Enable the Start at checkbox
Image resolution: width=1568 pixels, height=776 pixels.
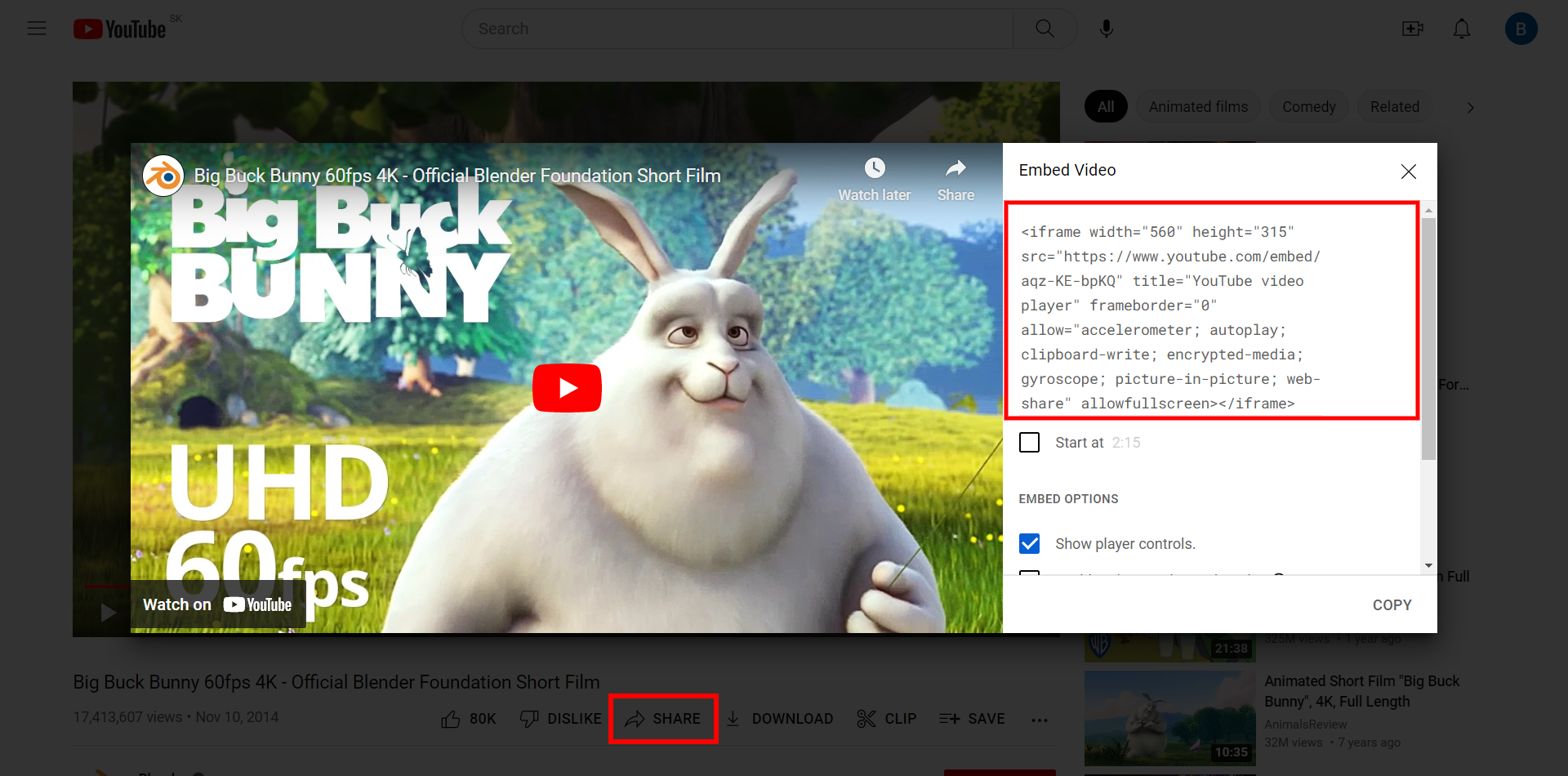click(1030, 443)
